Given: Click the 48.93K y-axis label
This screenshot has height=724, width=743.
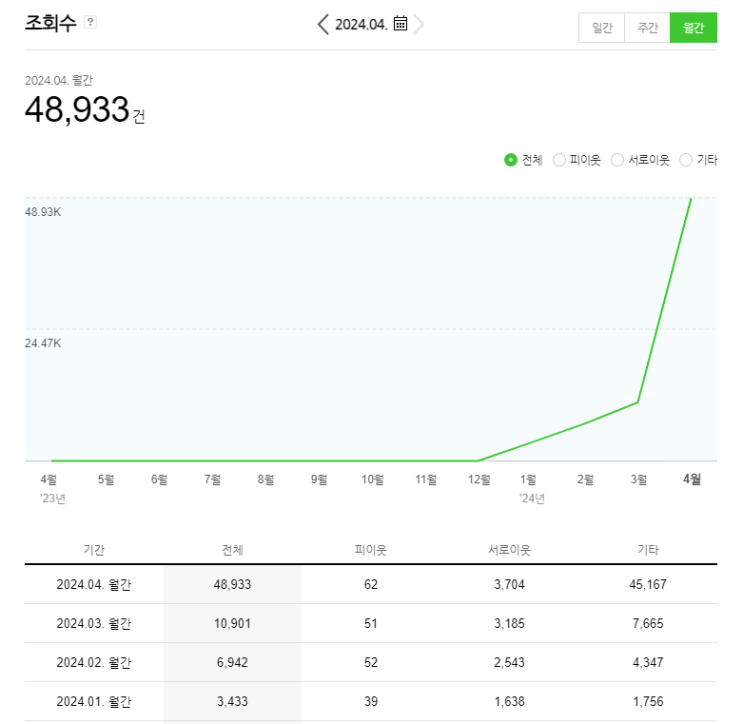Looking at the screenshot, I should coord(43,212).
